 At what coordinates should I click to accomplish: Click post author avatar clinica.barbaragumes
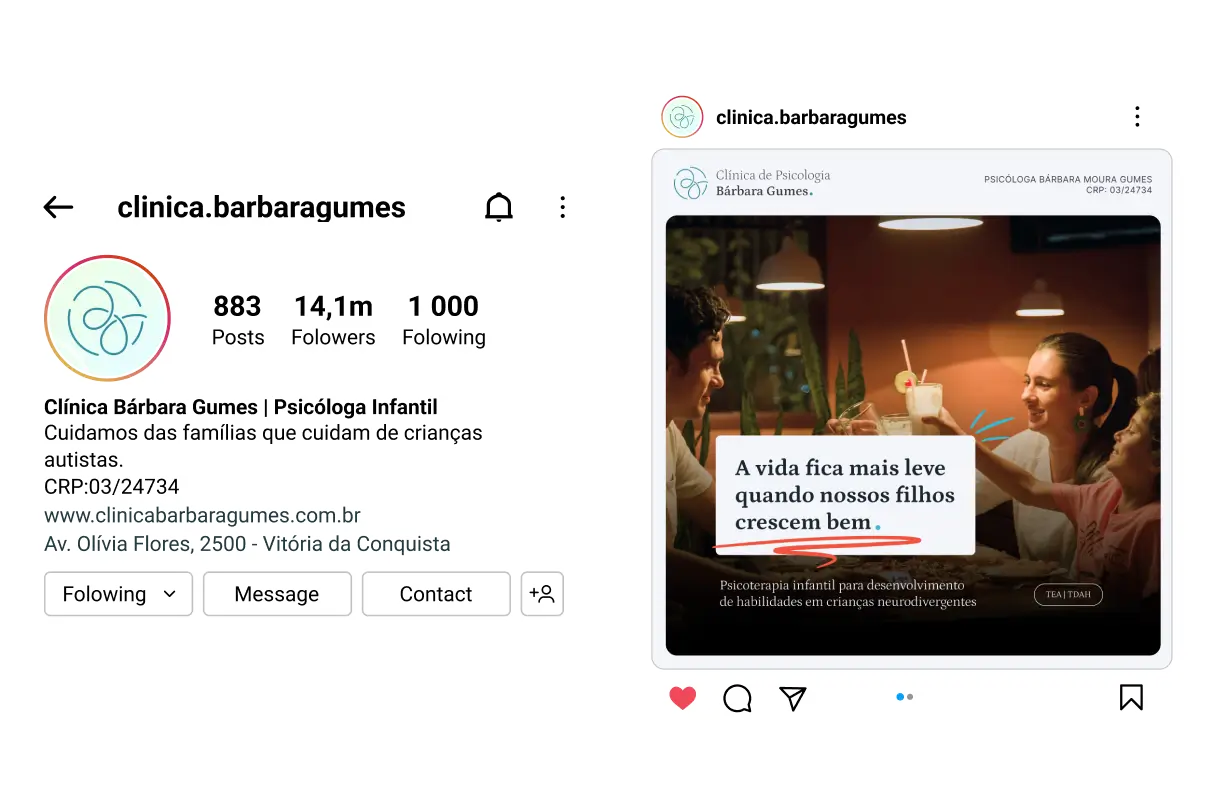coord(682,117)
